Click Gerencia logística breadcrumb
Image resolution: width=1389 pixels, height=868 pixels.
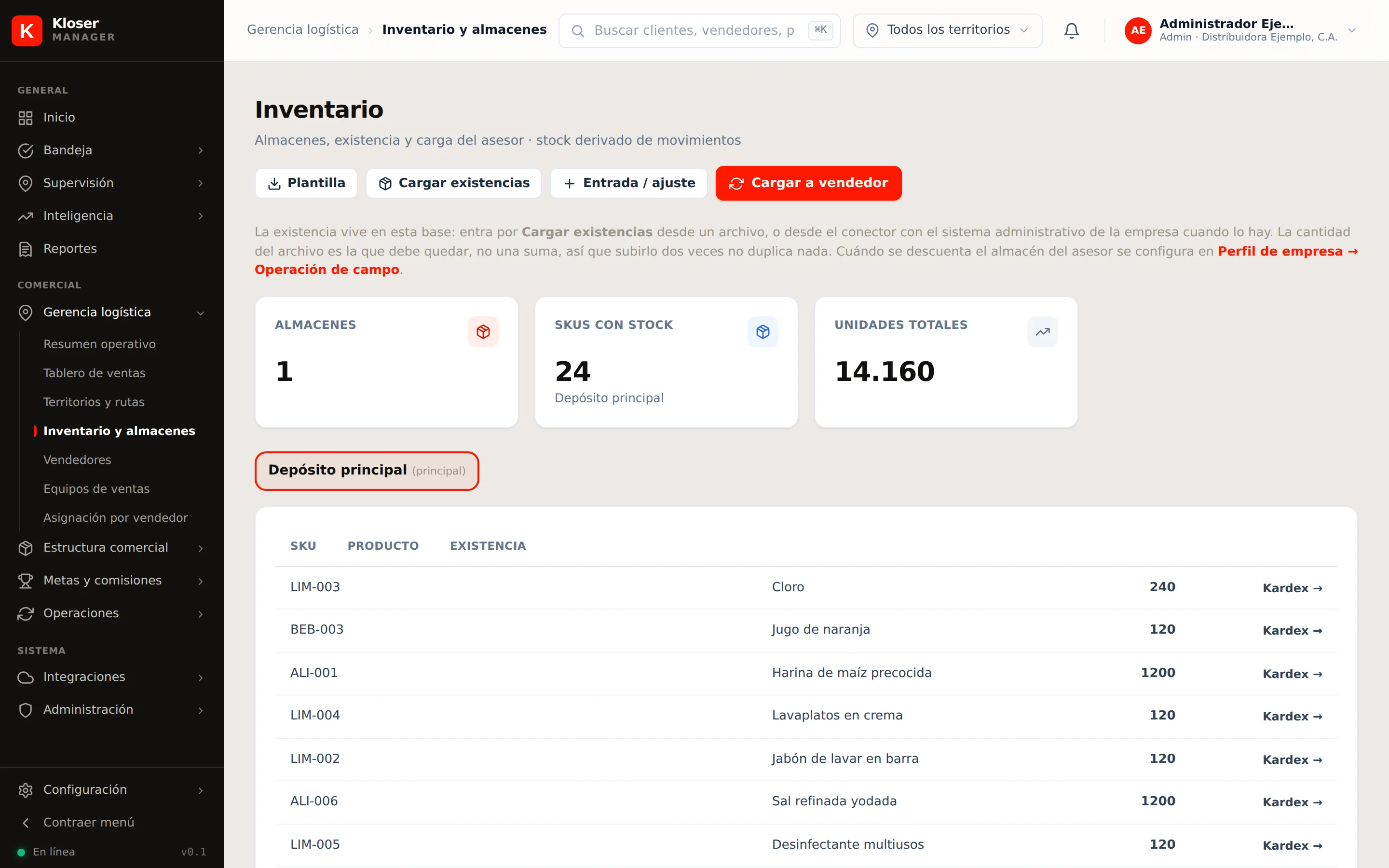coord(302,29)
